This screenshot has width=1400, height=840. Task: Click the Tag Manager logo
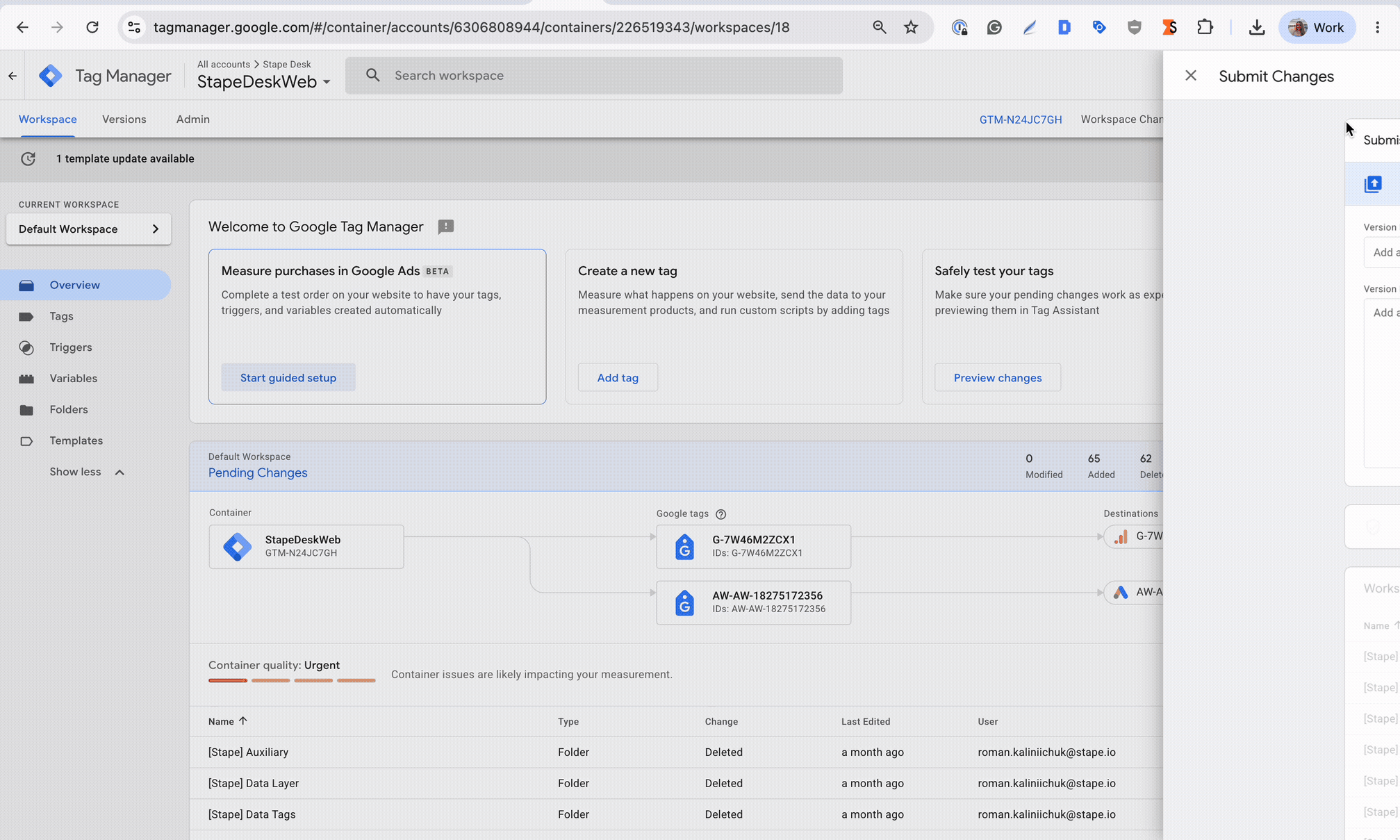(x=51, y=76)
